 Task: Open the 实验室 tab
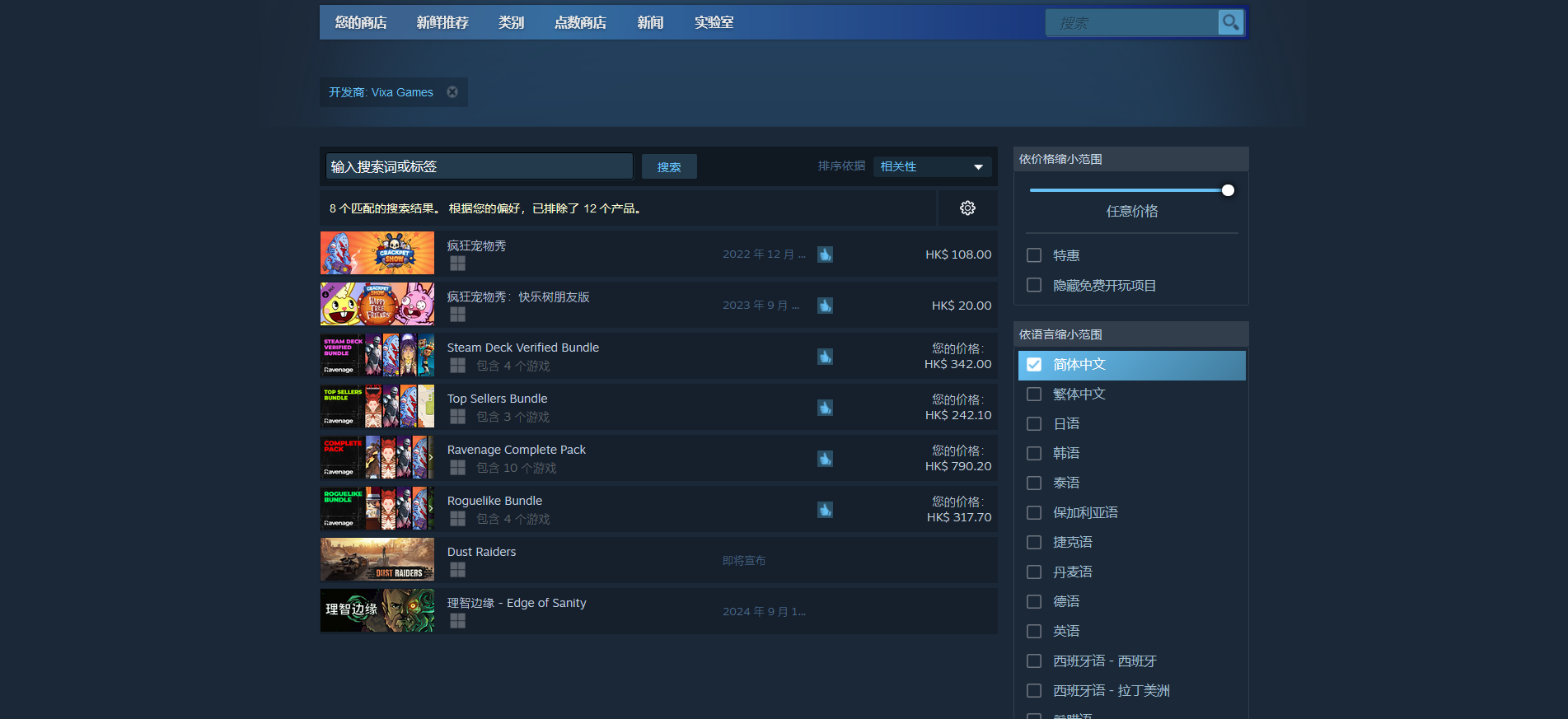(x=714, y=22)
